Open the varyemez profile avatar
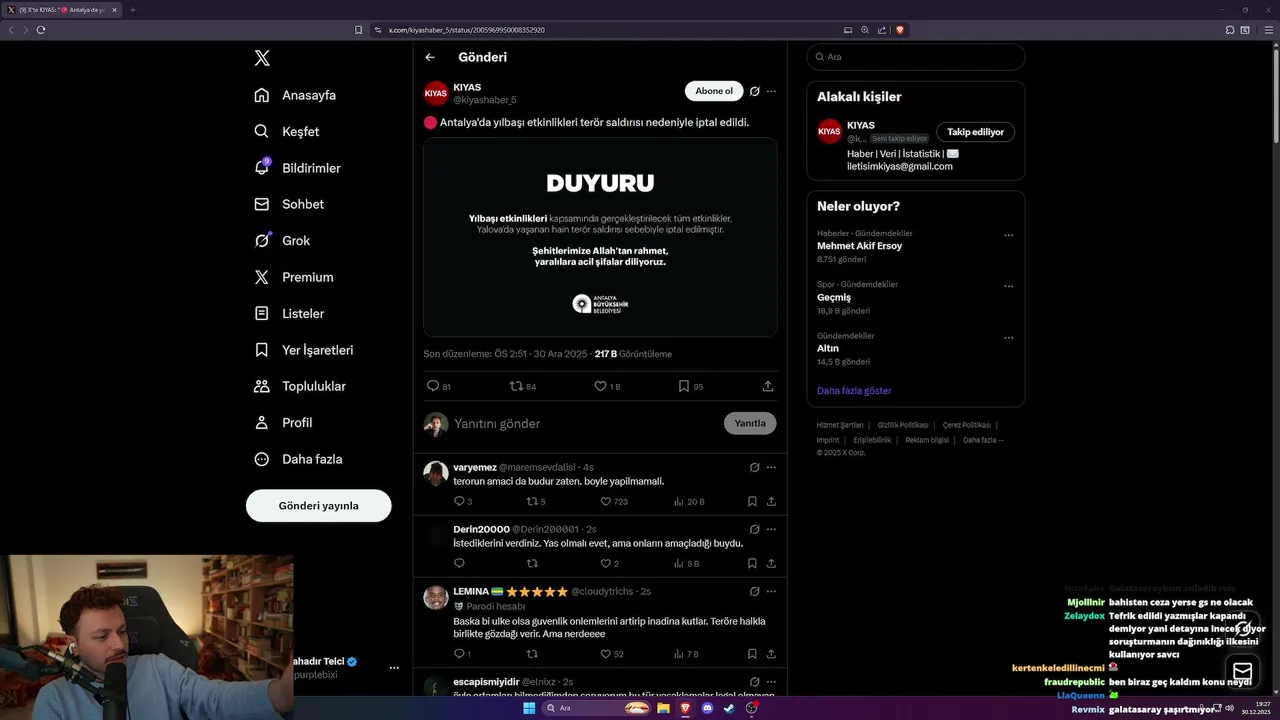The image size is (1280, 720). (436, 473)
